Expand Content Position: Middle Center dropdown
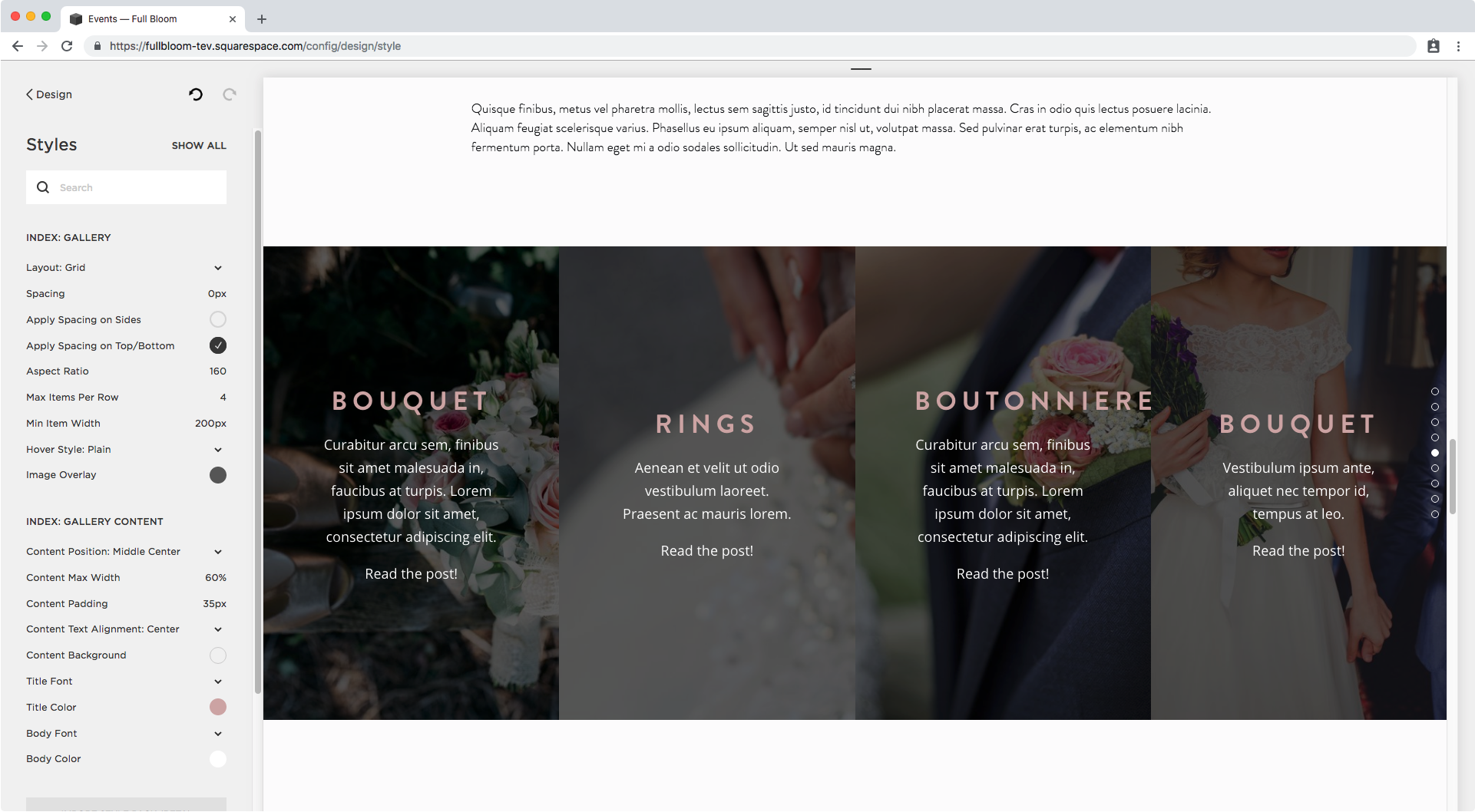This screenshot has width=1475, height=812. click(x=126, y=552)
